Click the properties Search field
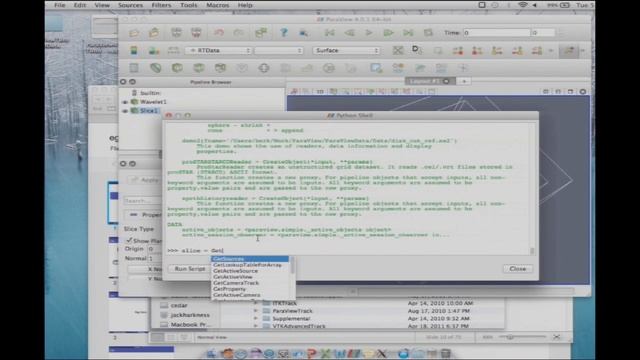The width and height of the screenshot is (640, 360). coord(143,201)
